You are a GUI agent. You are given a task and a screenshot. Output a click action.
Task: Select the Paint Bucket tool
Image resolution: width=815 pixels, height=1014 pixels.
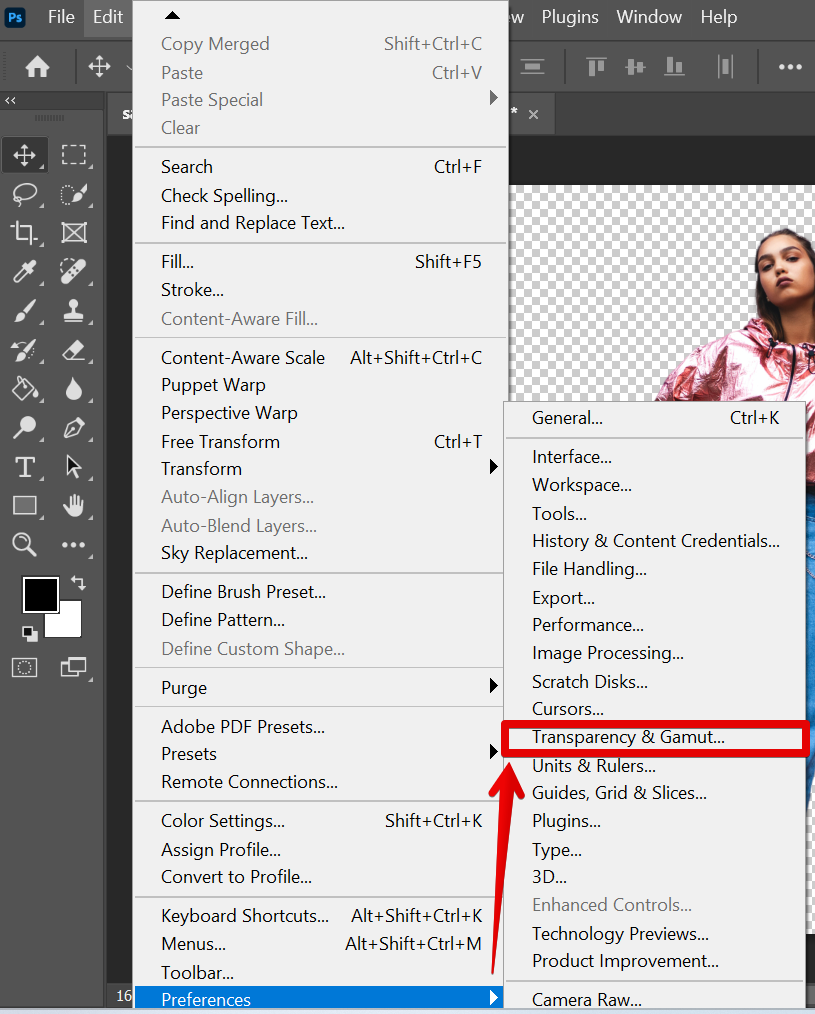point(24,389)
